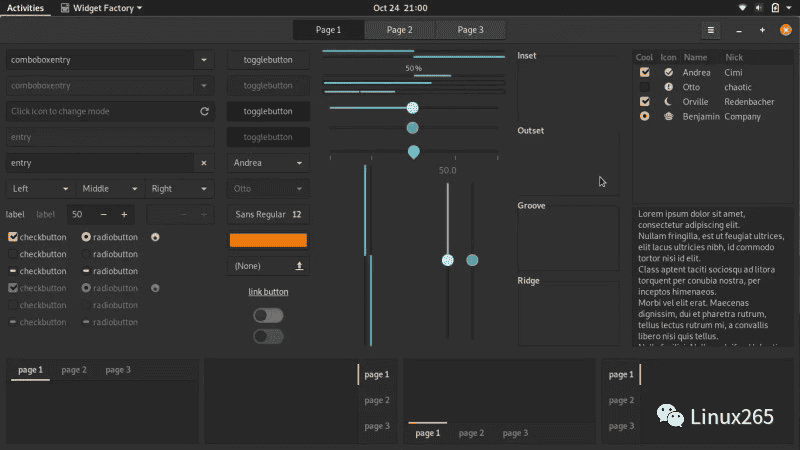Turn on the upper toggle switch
Screen dimensions: 800x450
[x=268, y=315]
